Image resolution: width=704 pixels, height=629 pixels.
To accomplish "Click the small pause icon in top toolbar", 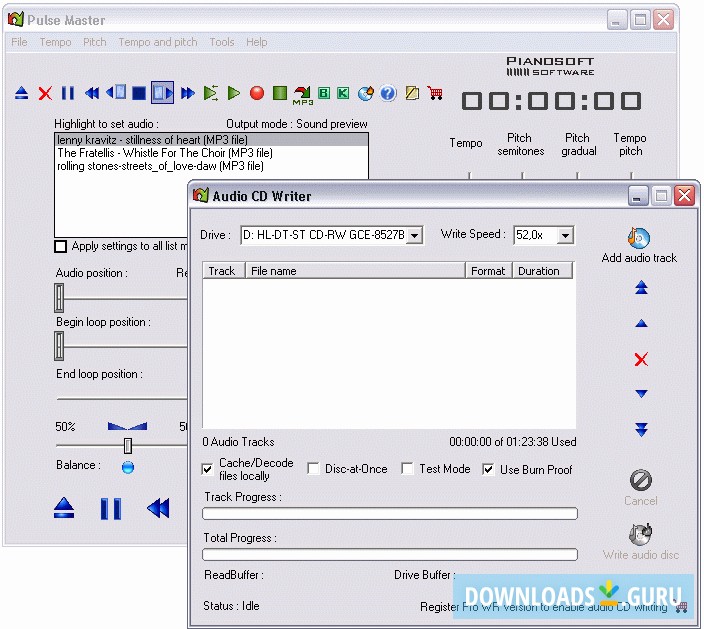I will click(x=68, y=93).
